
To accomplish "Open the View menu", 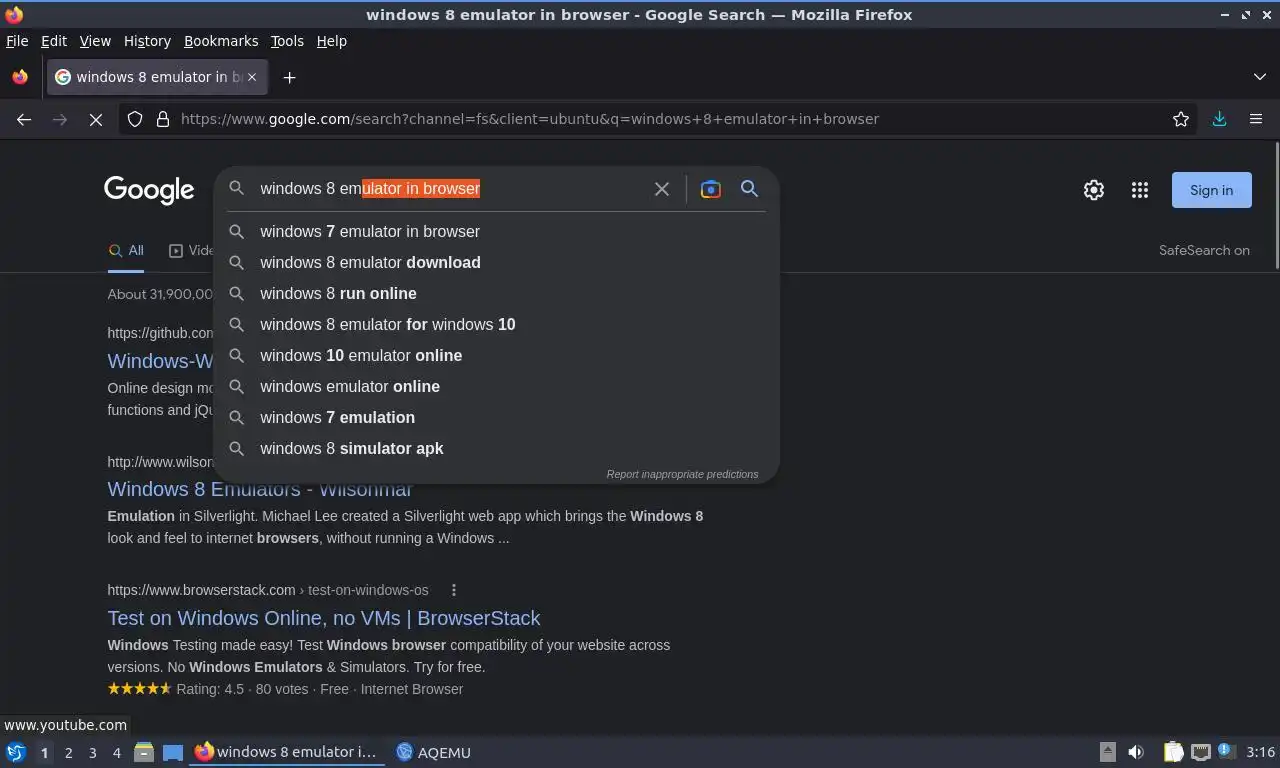I will [x=95, y=41].
